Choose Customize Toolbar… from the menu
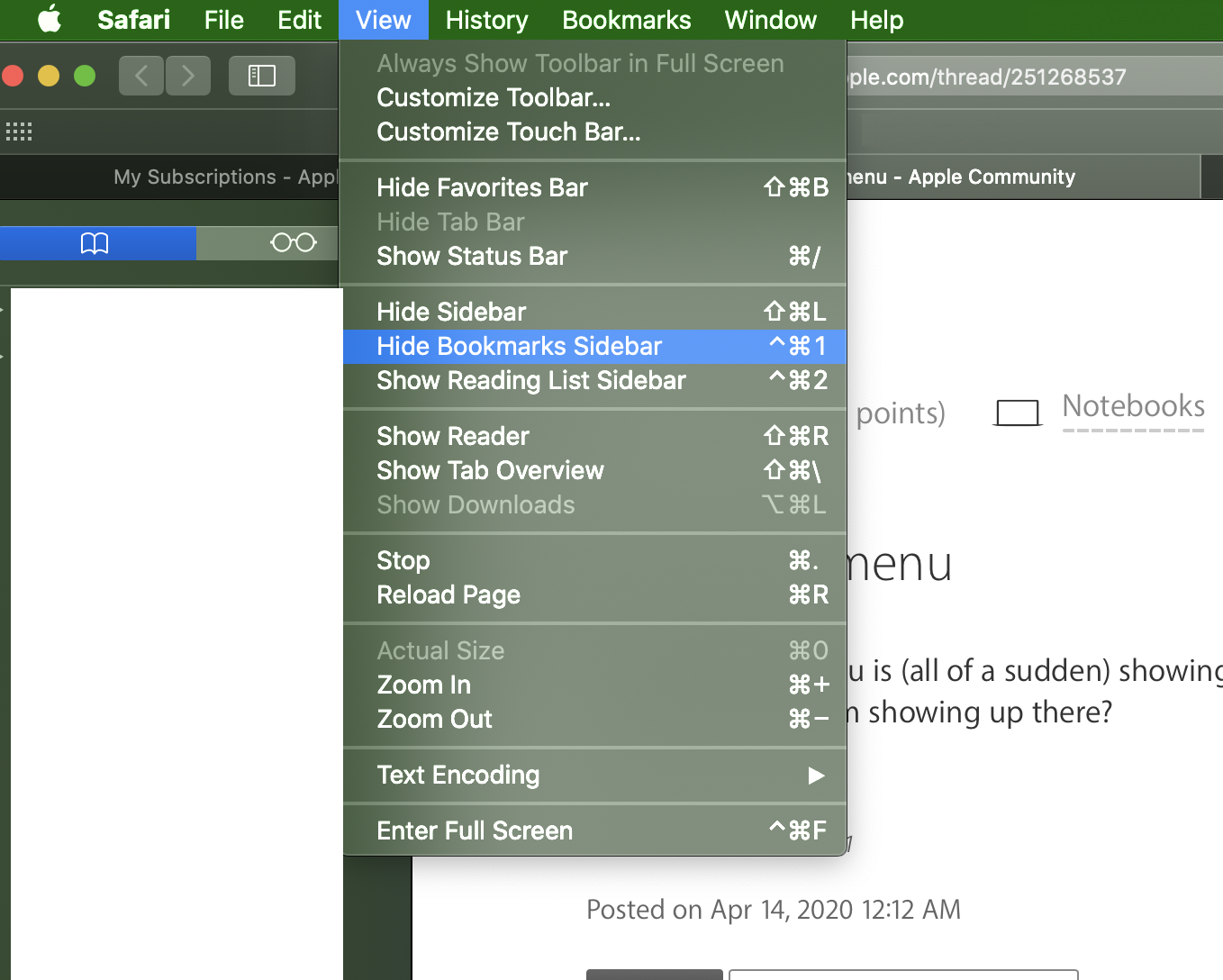The image size is (1223, 980). 594,97
